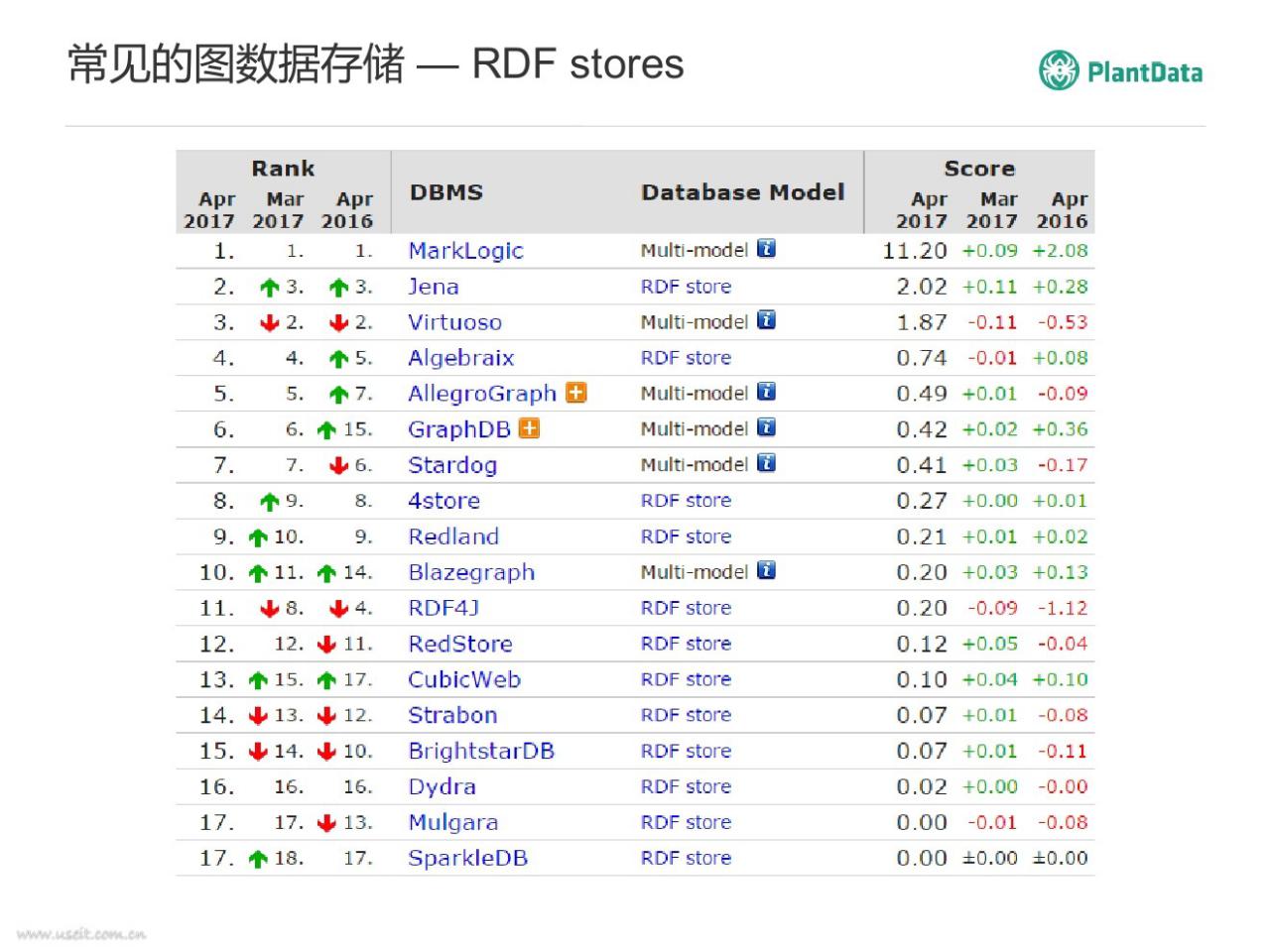
Task: Click the green up arrow before Jena's Mar rank 3
Action: (x=269, y=288)
